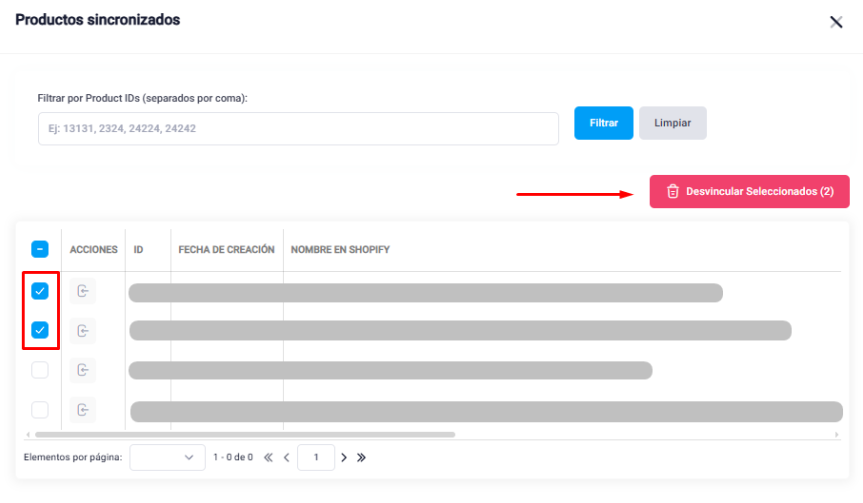The width and height of the screenshot is (863, 503).
Task: Uncheck the first row checkbox
Action: 40,291
